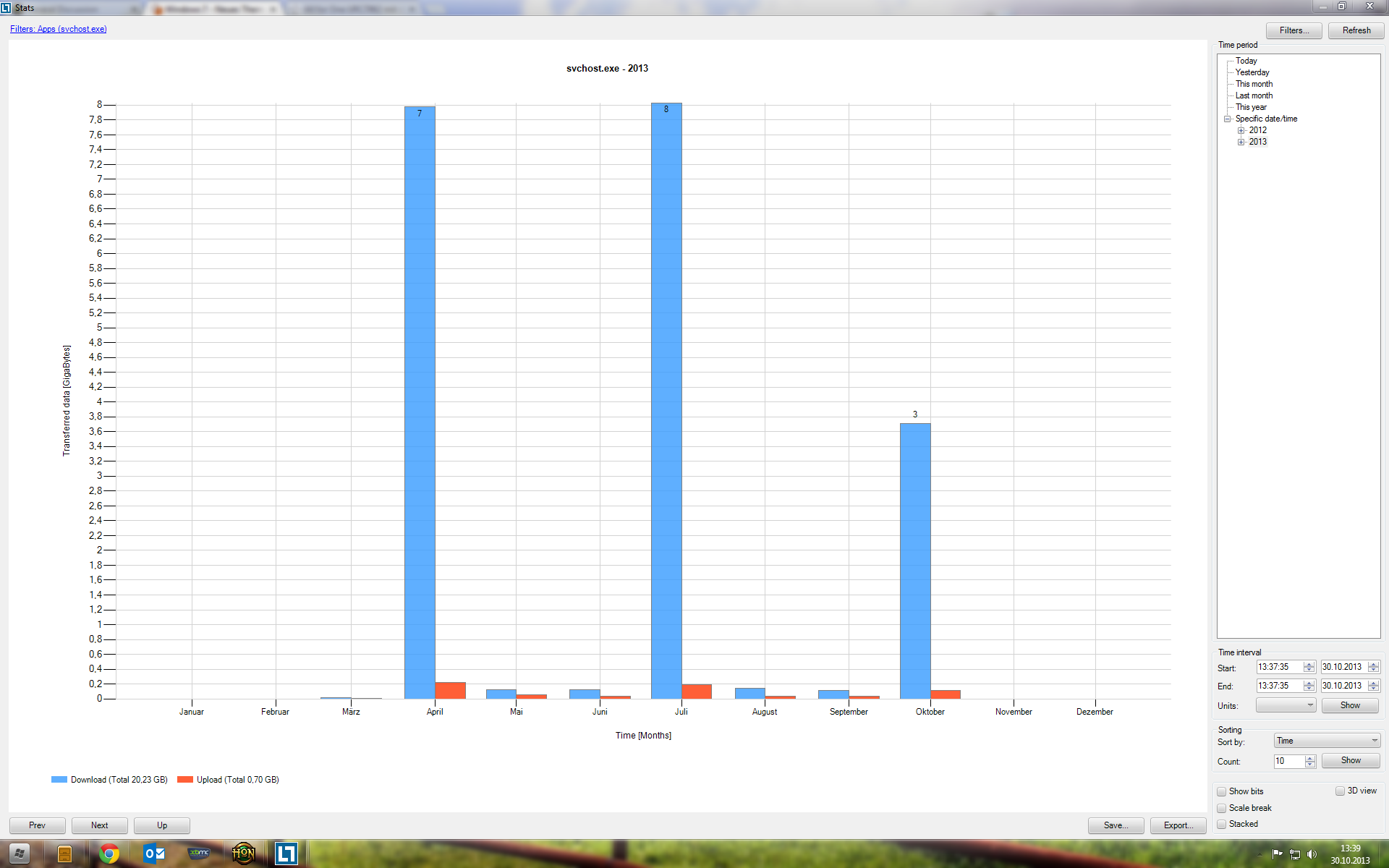Open the Units dropdown

point(1286,705)
